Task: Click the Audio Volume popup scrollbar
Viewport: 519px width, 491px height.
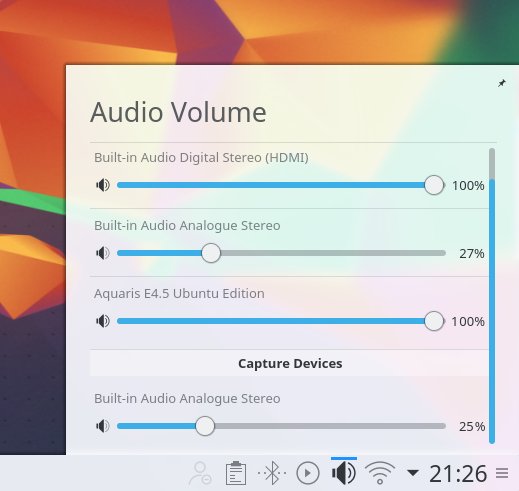Action: point(492,296)
